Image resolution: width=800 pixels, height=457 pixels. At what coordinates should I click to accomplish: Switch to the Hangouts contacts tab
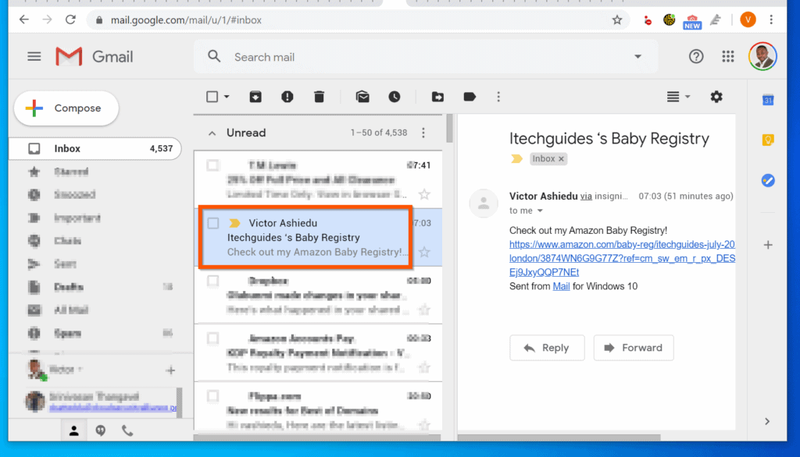click(74, 431)
